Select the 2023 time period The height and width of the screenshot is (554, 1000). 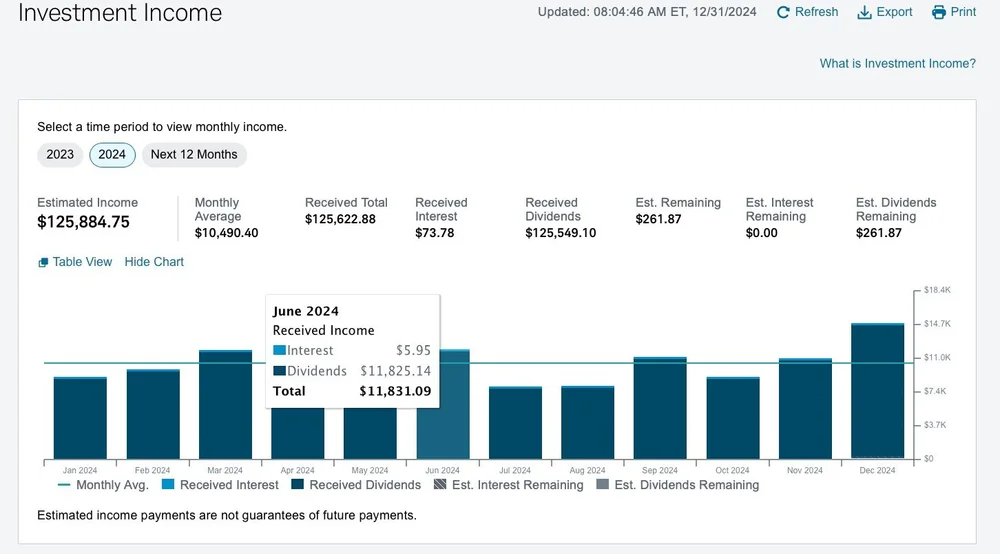point(60,155)
